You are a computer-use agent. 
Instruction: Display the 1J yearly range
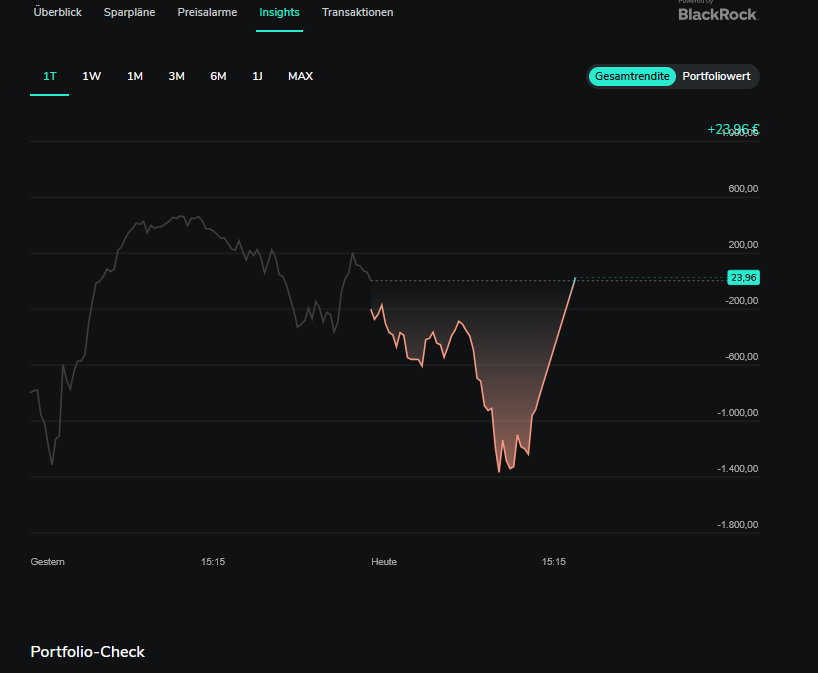pyautogui.click(x=257, y=76)
